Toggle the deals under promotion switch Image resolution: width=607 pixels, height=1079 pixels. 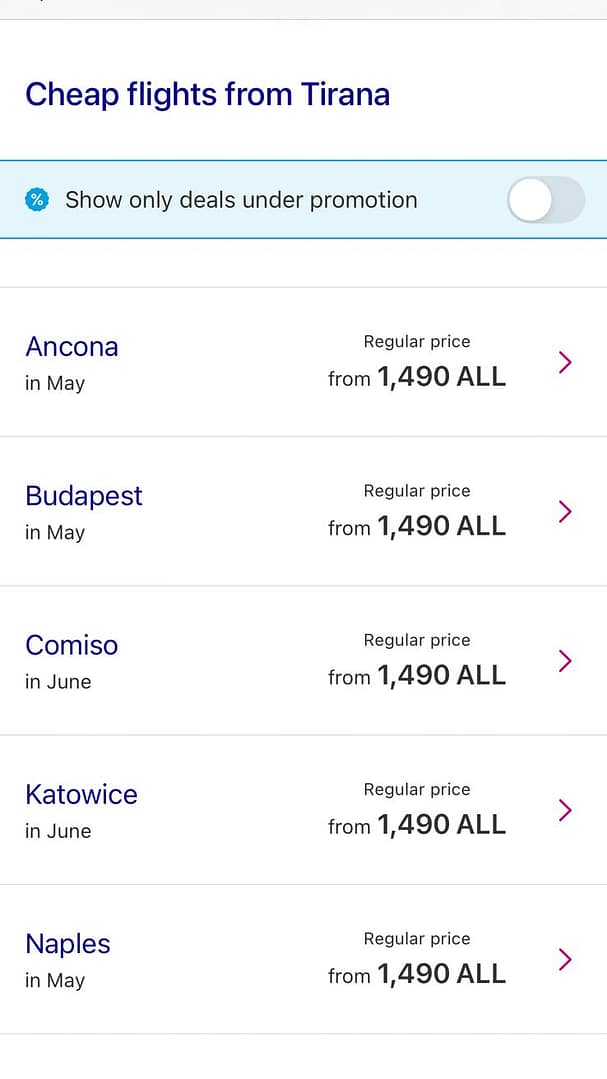[x=545, y=200]
